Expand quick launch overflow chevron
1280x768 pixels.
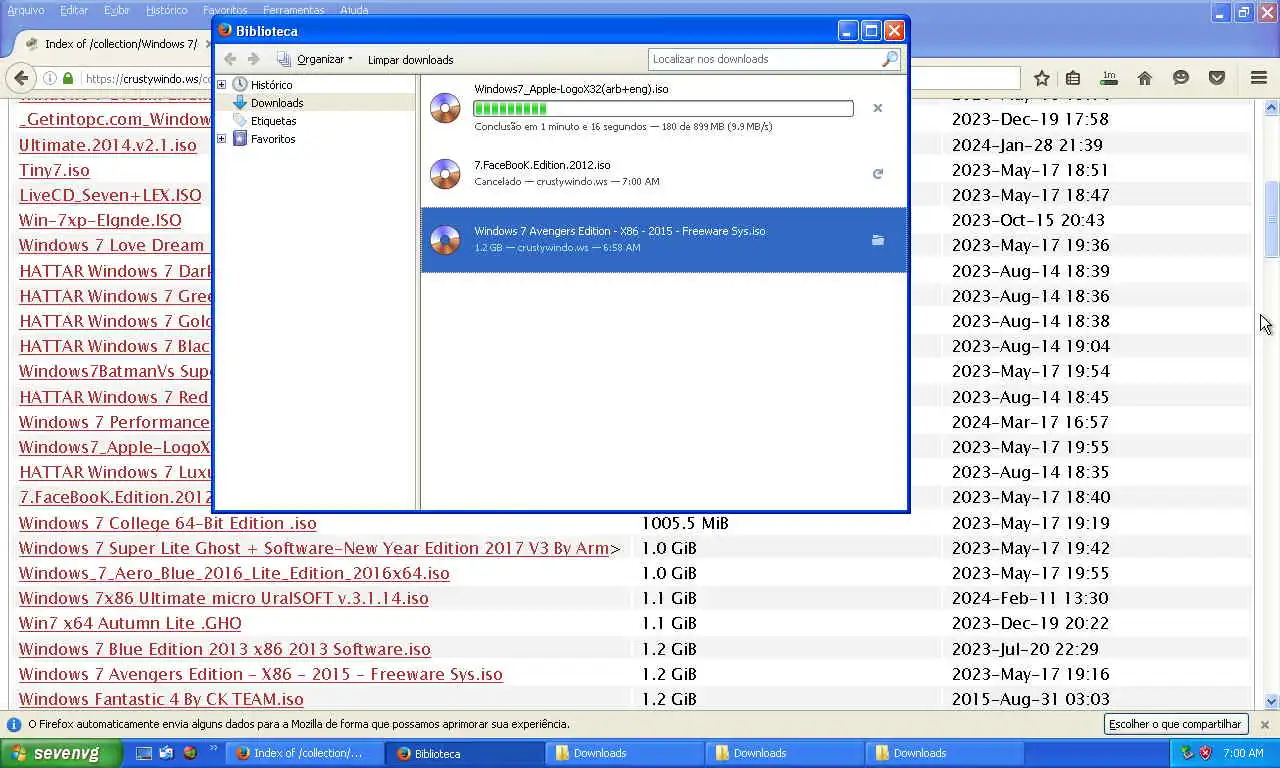click(x=213, y=748)
